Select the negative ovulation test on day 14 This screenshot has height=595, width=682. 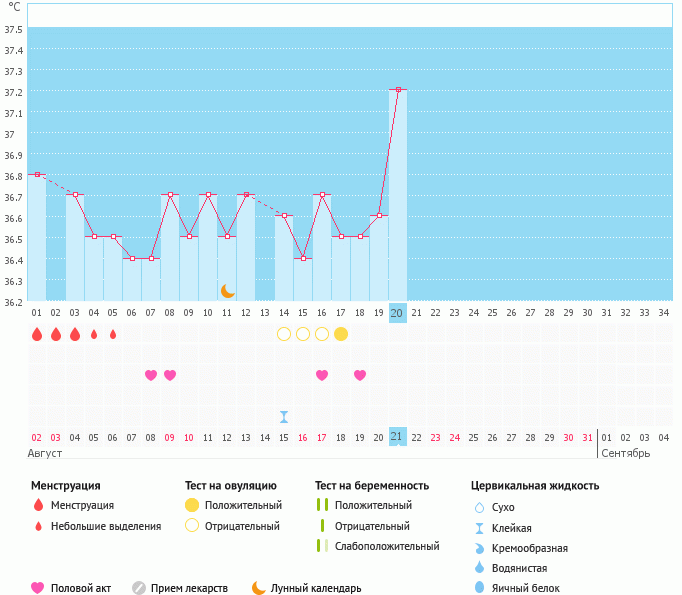click(284, 334)
